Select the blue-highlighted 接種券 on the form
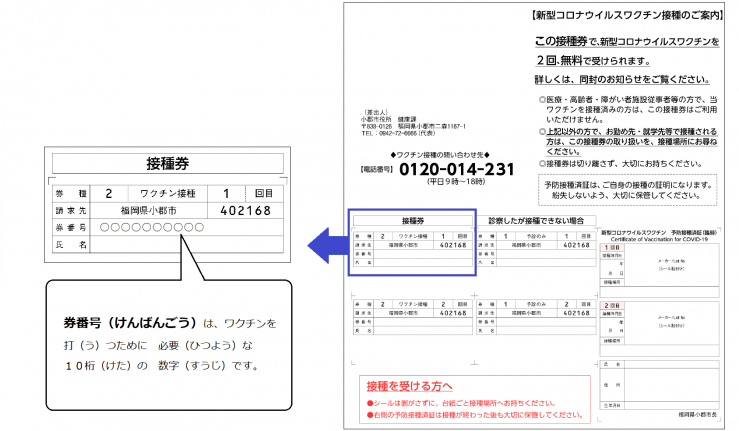 (x=412, y=242)
